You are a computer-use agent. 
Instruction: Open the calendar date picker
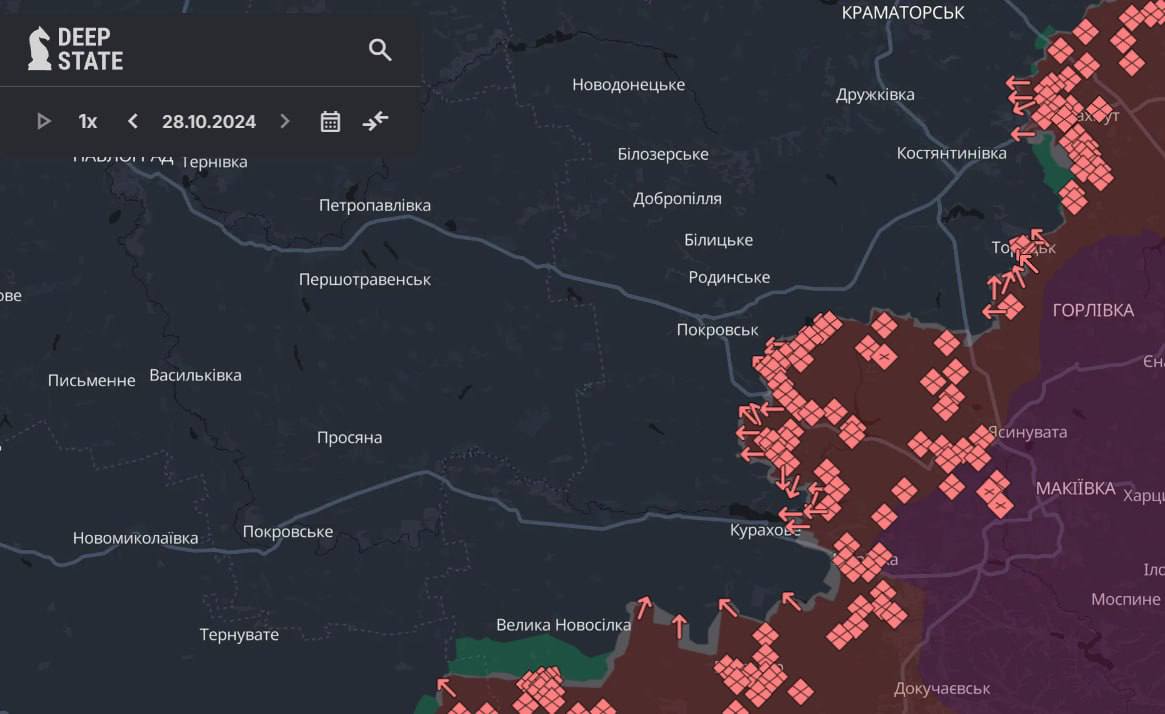click(x=330, y=122)
